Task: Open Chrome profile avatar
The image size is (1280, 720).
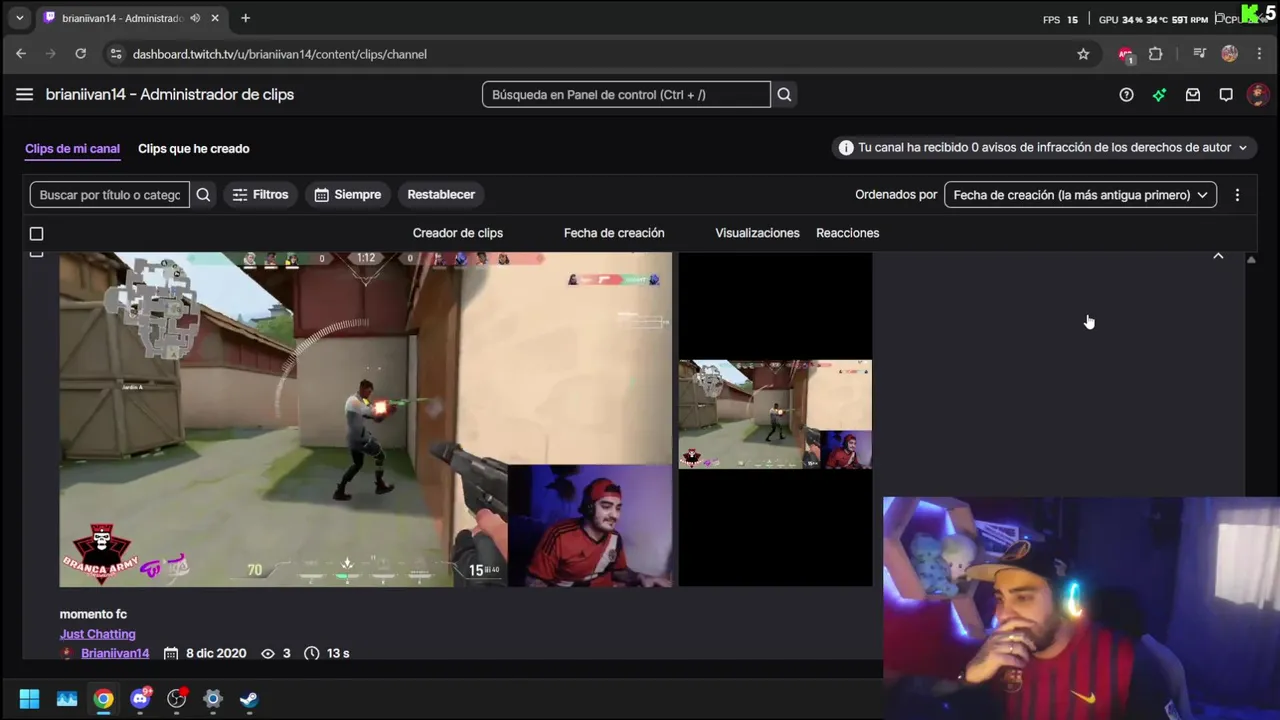Action: click(1230, 54)
